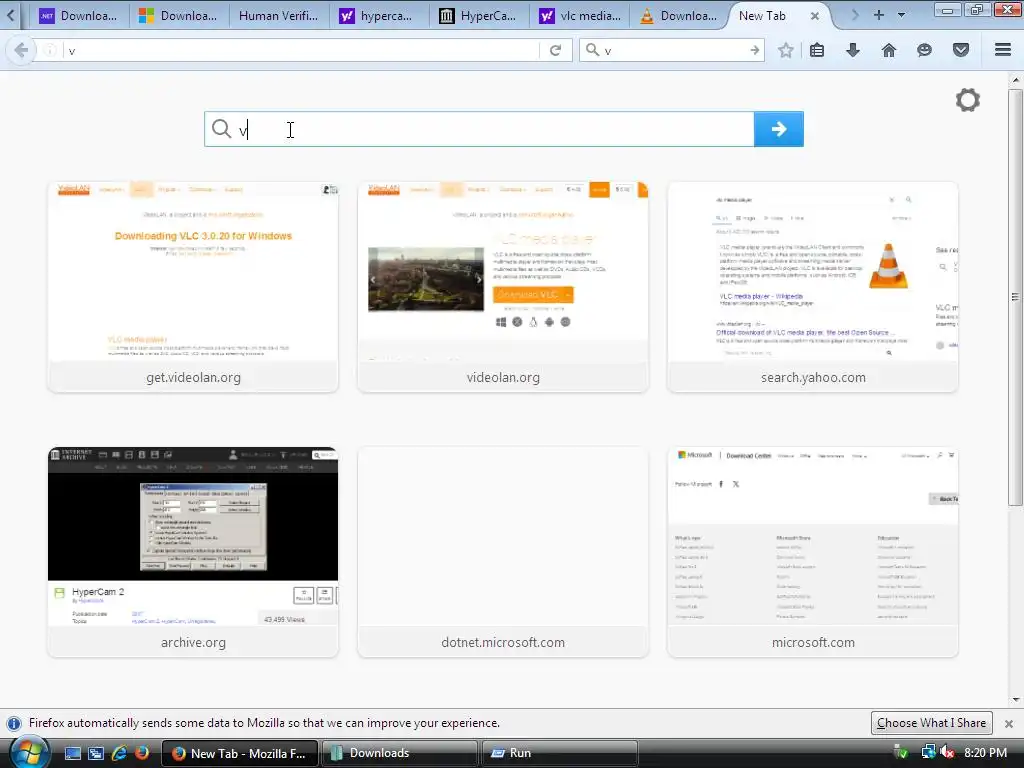Image resolution: width=1024 pixels, height=768 pixels.
Task: Open the search.yahoo.com tile
Action: (x=813, y=287)
